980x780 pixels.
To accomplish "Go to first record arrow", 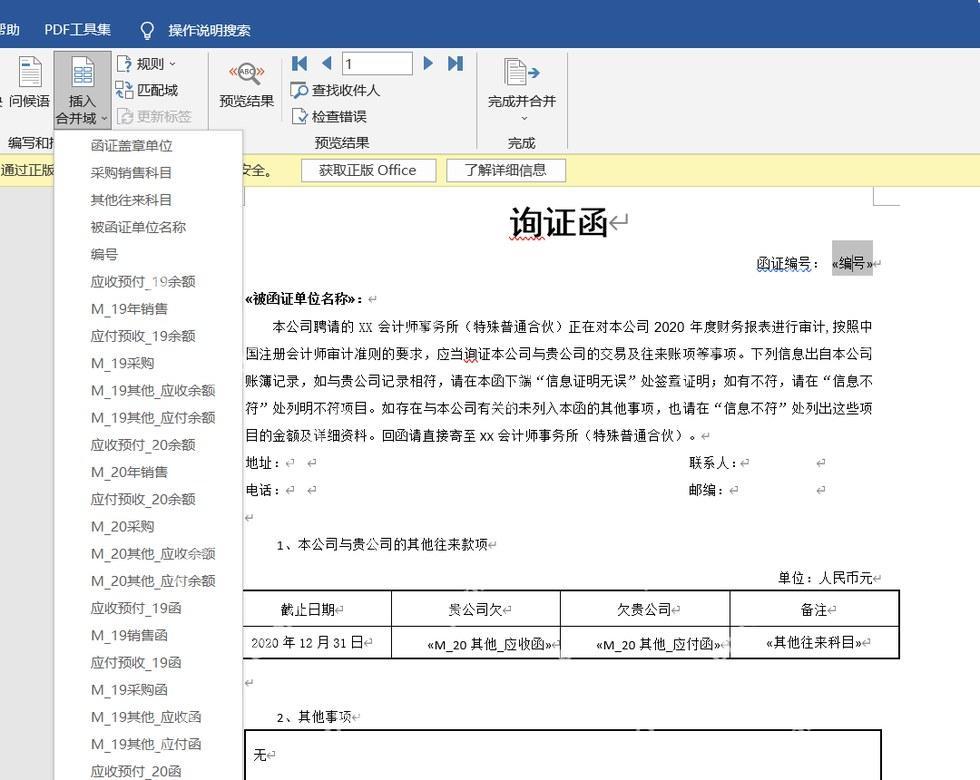I will pos(299,63).
